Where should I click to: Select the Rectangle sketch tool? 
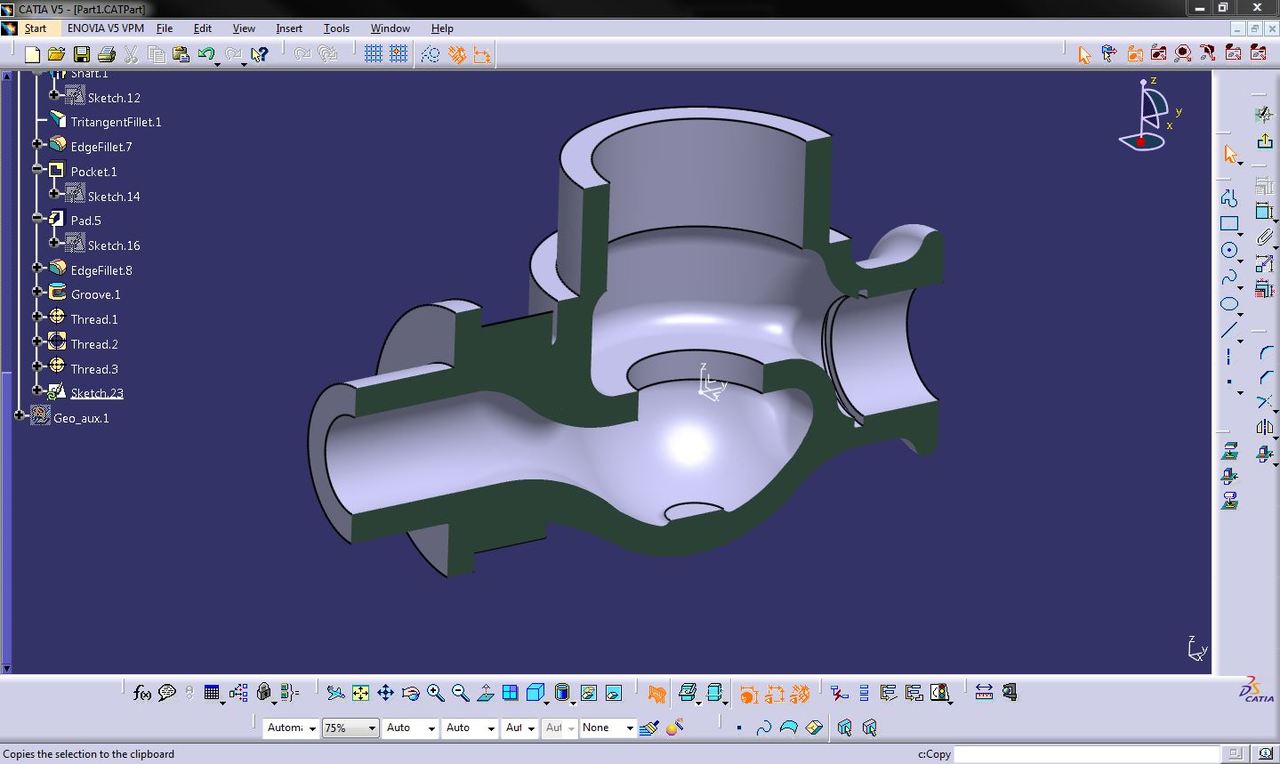[x=1229, y=224]
